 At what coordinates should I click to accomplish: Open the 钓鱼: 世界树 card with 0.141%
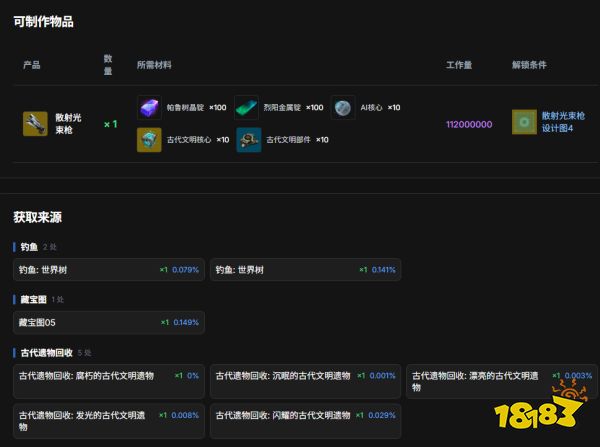(x=305, y=270)
